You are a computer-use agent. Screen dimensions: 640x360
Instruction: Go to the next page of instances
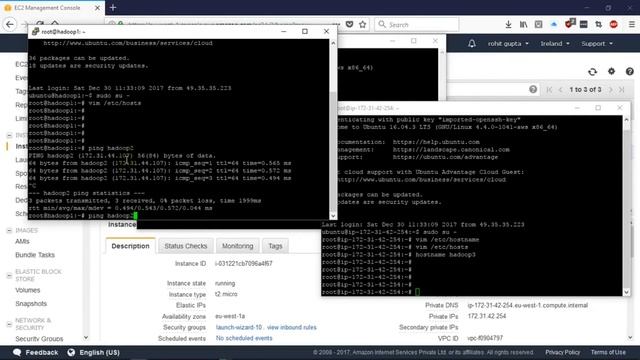(611, 89)
